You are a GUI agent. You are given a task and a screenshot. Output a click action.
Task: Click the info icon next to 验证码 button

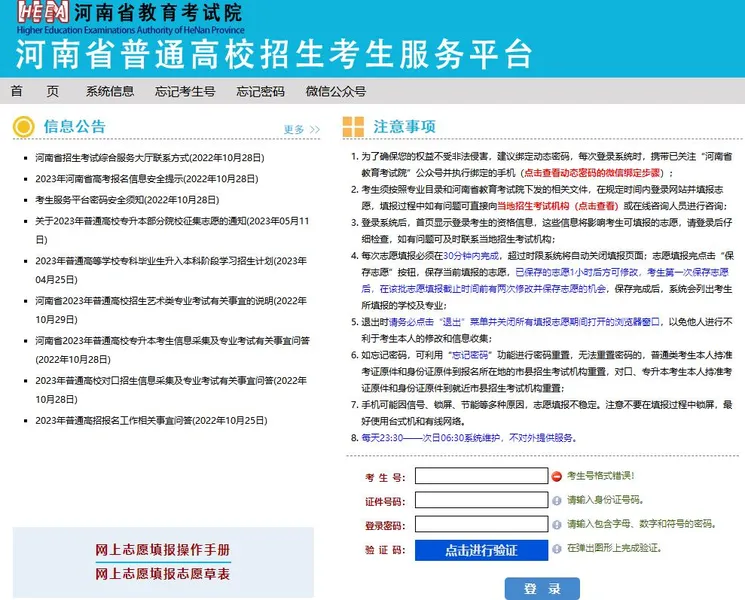556,549
